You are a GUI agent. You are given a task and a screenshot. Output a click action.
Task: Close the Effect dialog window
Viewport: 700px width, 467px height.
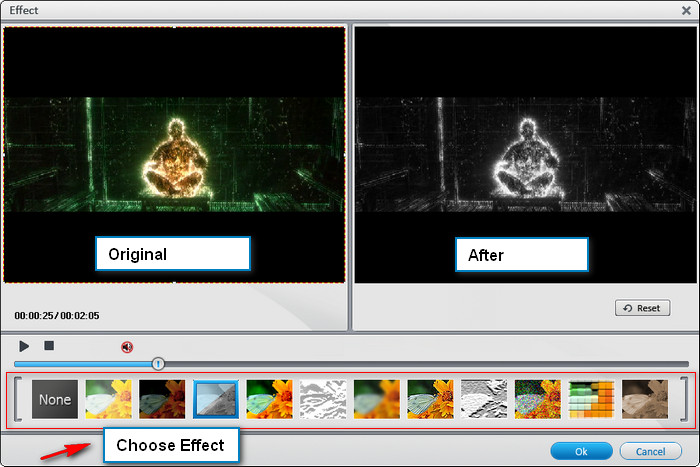click(687, 10)
